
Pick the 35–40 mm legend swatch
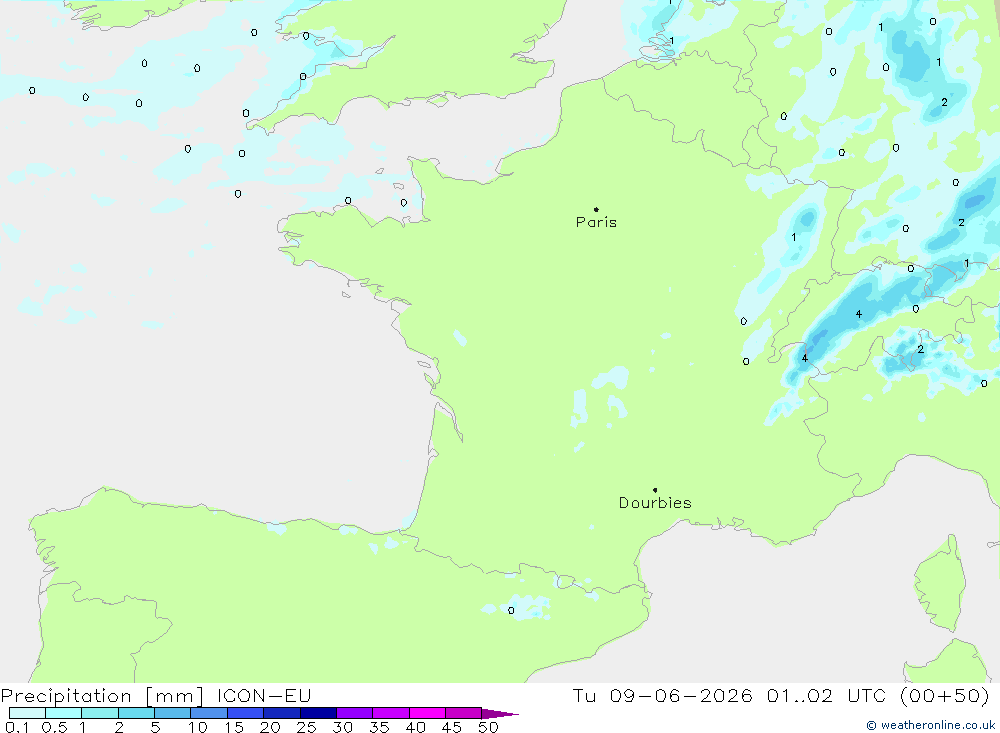[x=391, y=713]
